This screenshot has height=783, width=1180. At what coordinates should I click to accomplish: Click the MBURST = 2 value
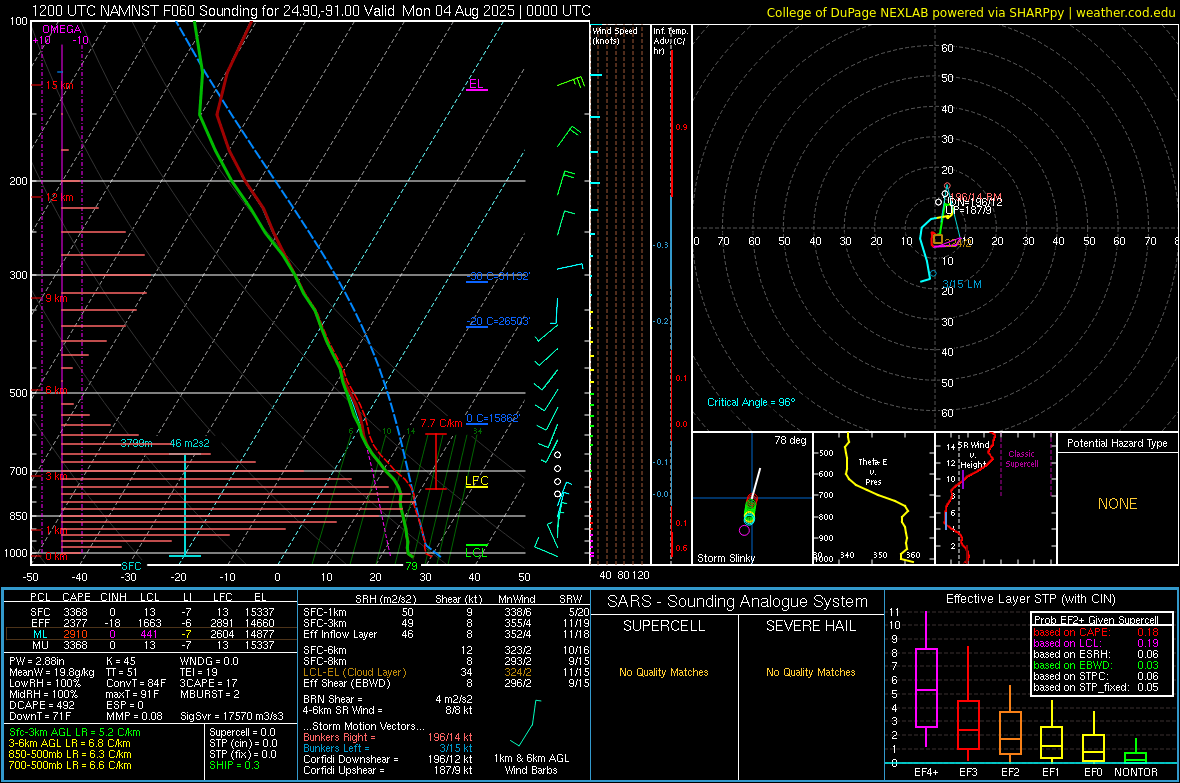coord(209,694)
